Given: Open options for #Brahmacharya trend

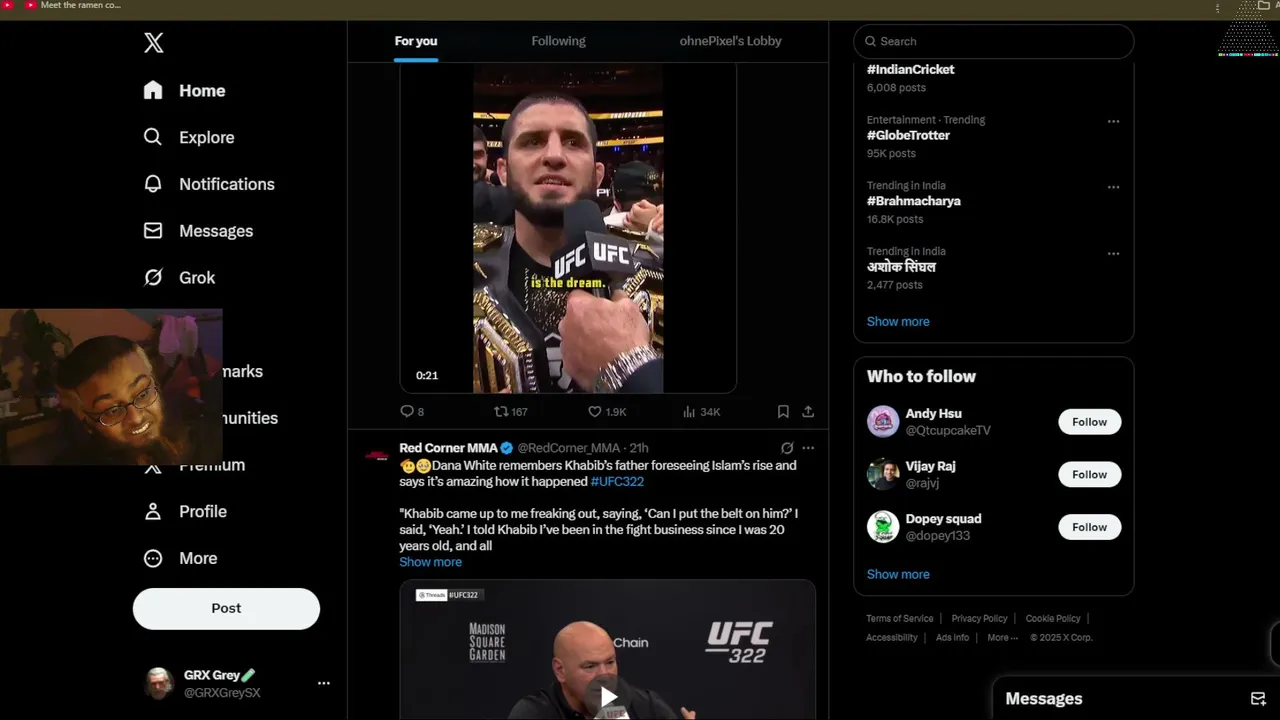Looking at the screenshot, I should 1113,187.
